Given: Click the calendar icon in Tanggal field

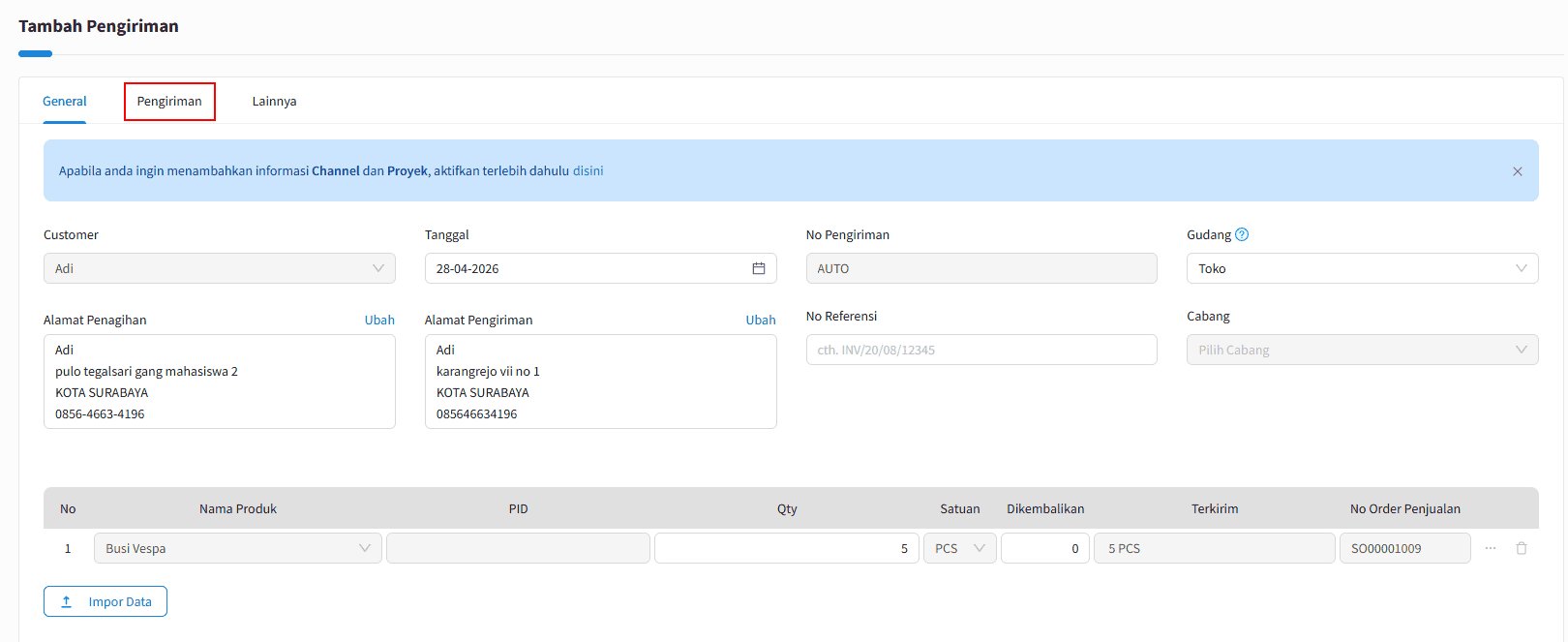Looking at the screenshot, I should coord(759,268).
